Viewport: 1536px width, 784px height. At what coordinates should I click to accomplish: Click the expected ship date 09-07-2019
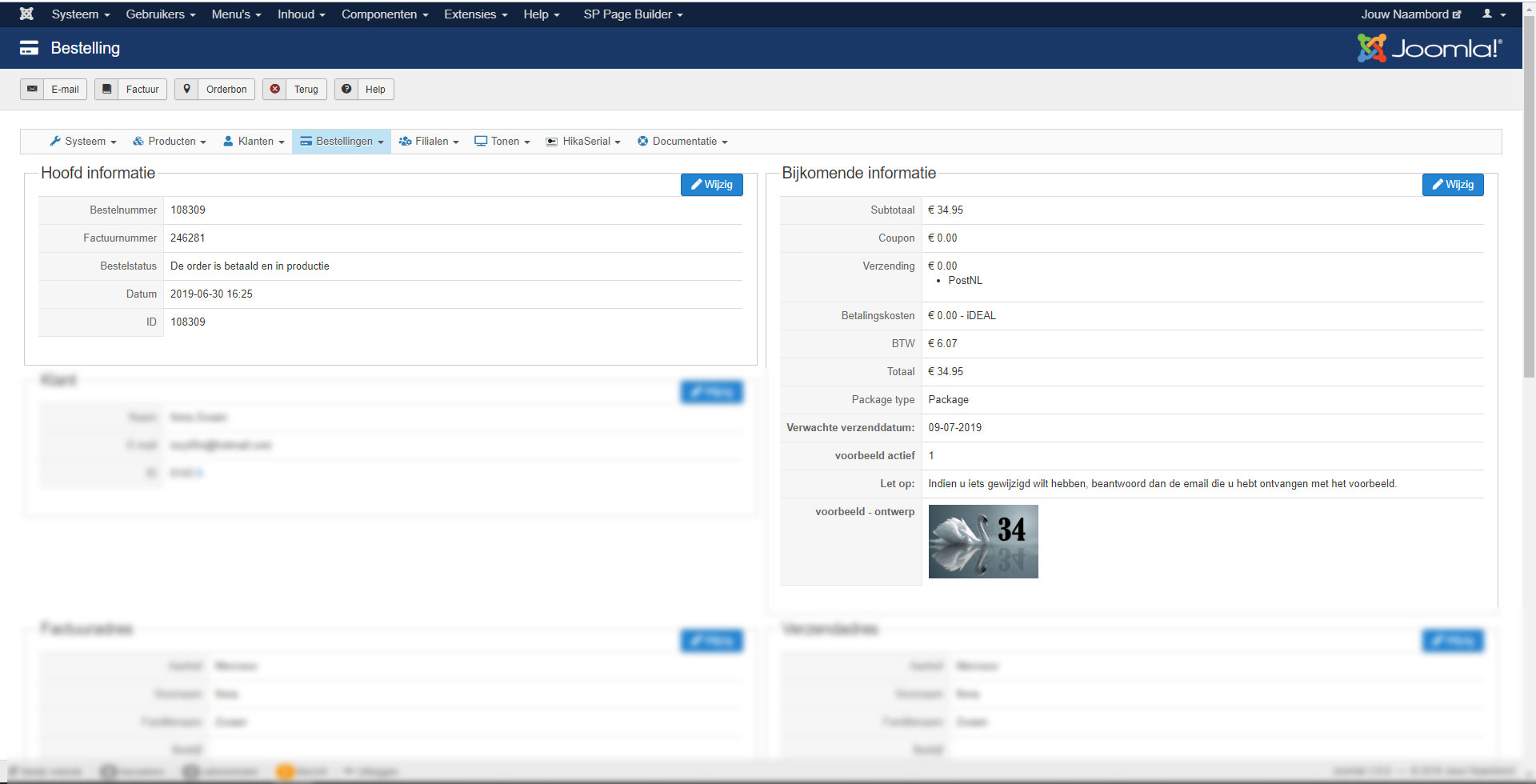(955, 428)
